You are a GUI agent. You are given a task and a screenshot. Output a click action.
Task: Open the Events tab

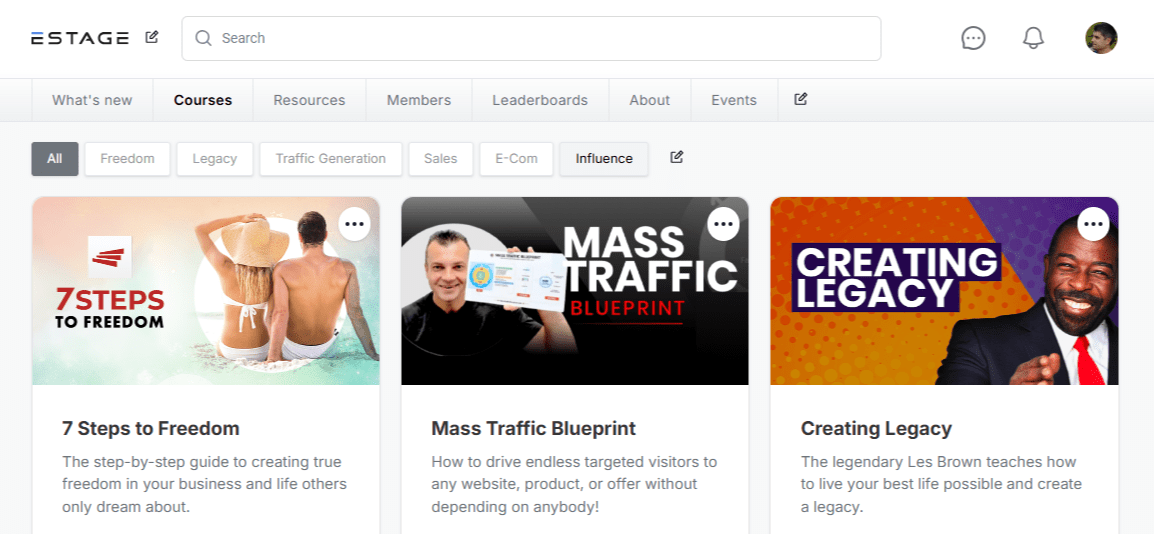pyautogui.click(x=734, y=100)
